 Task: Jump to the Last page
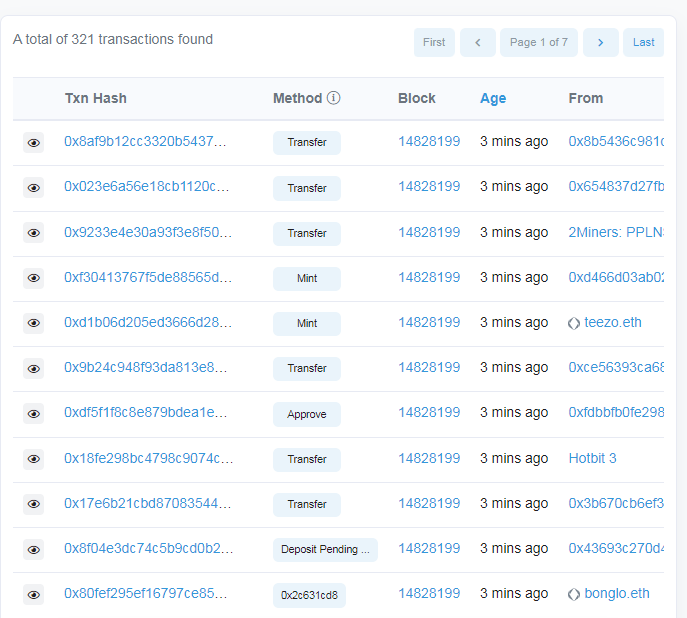pyautogui.click(x=643, y=42)
